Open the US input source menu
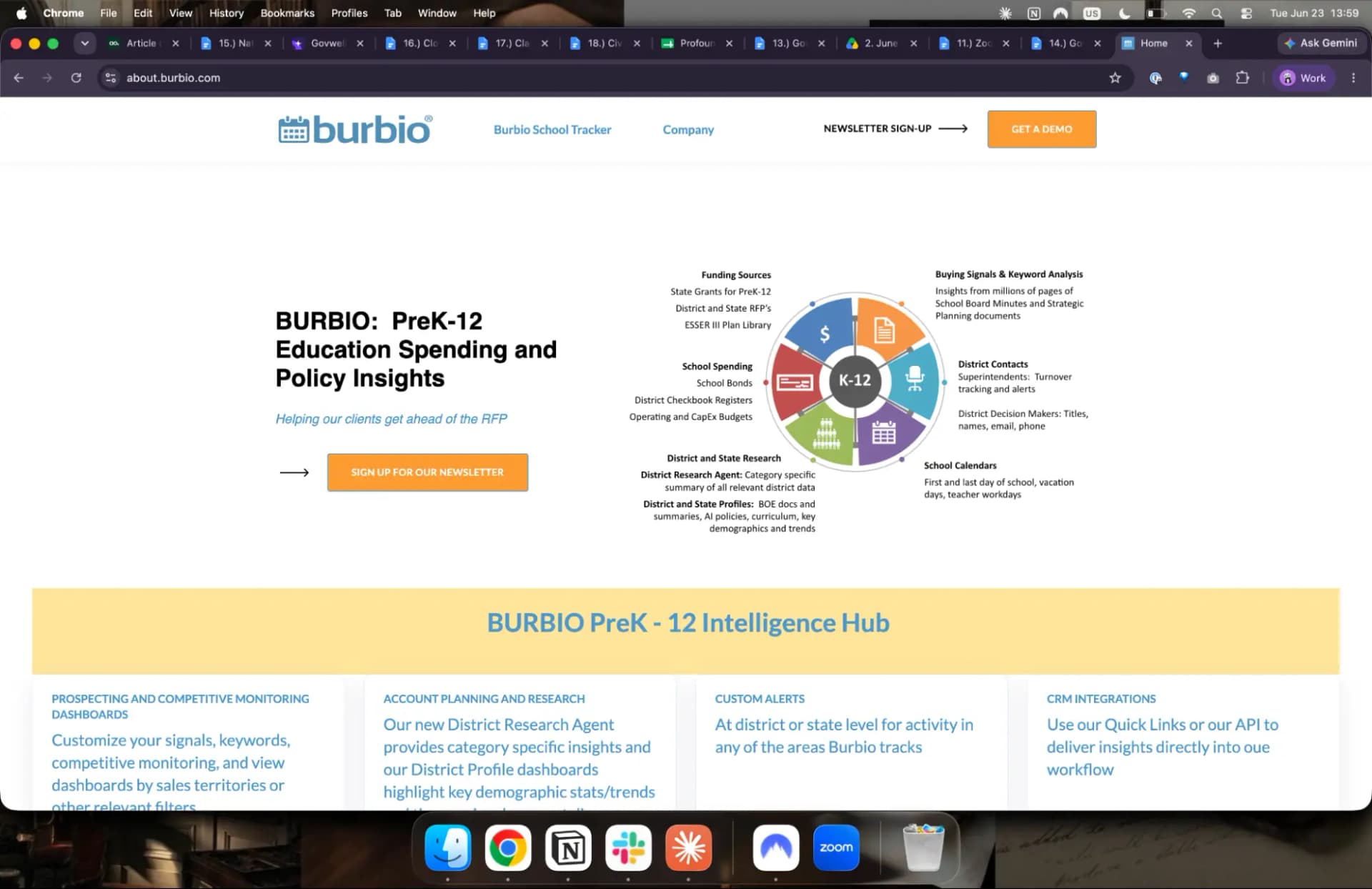Screen dimensions: 1372x889 [1091, 13]
